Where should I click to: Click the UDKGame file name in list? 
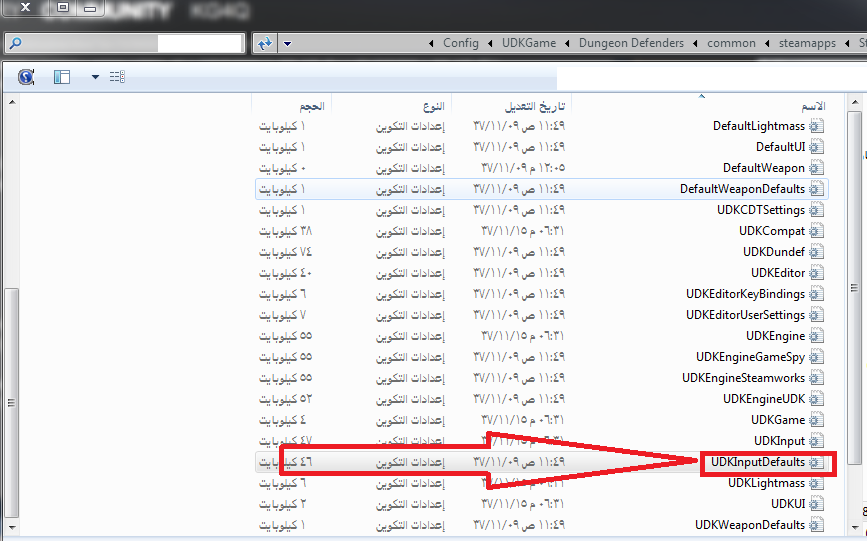point(777,420)
